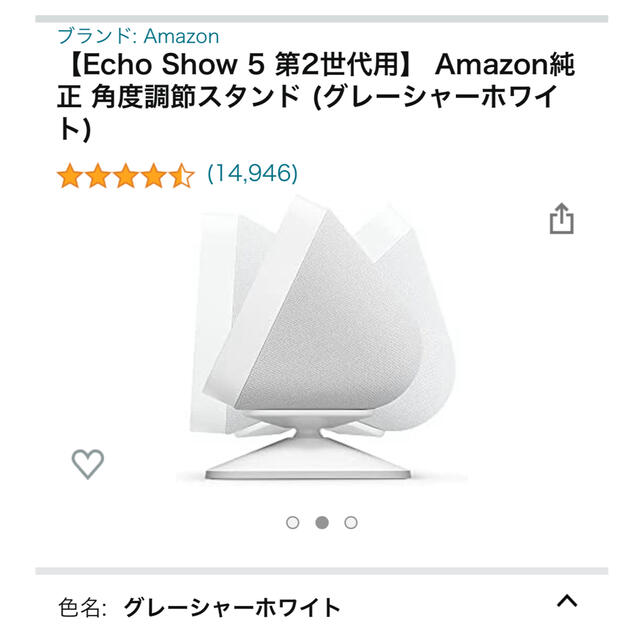The width and height of the screenshot is (640, 640).
Task: Click the 色名 label text
Action: (x=82, y=607)
